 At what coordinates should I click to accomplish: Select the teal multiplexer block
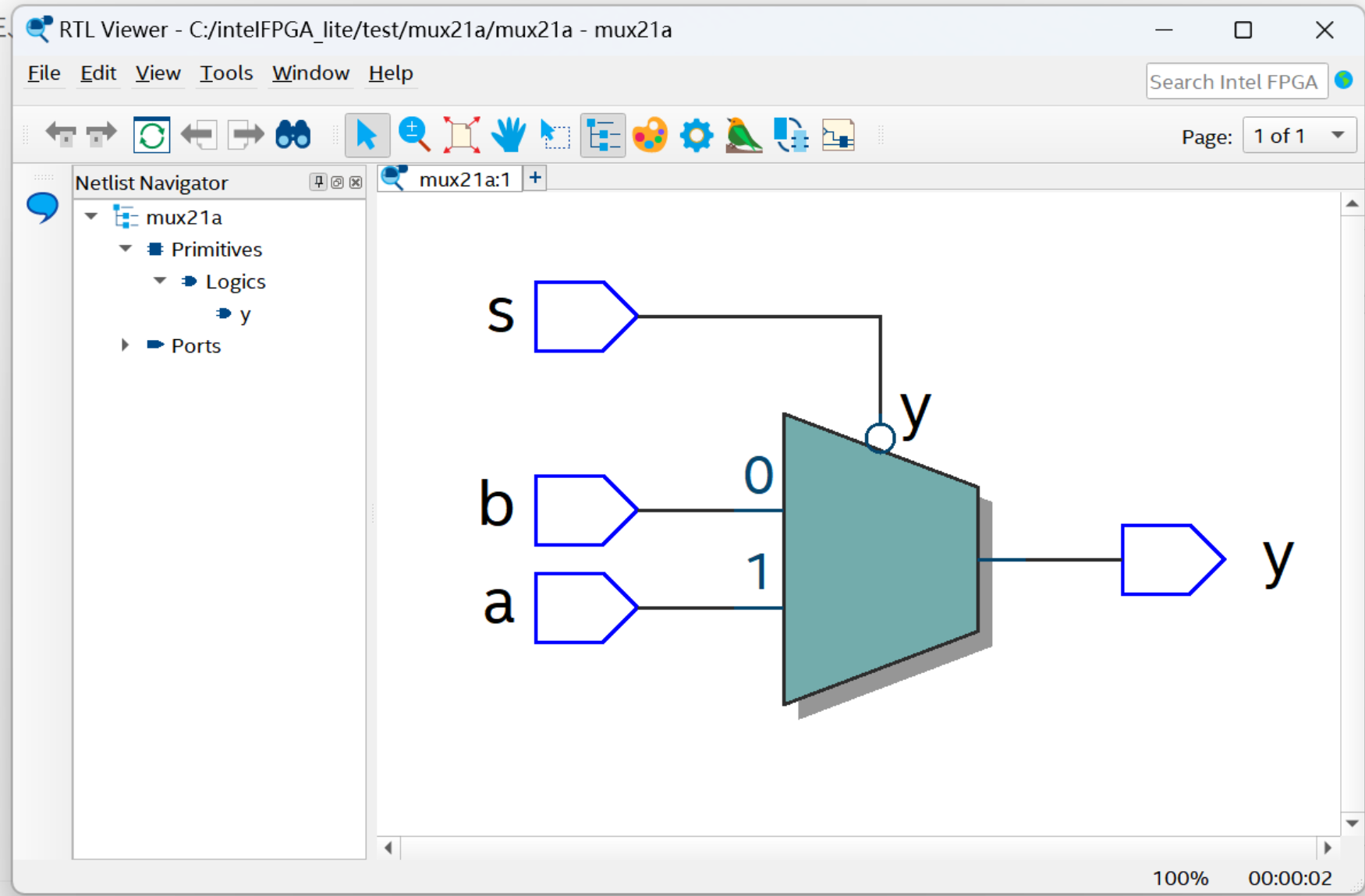[x=881, y=558]
